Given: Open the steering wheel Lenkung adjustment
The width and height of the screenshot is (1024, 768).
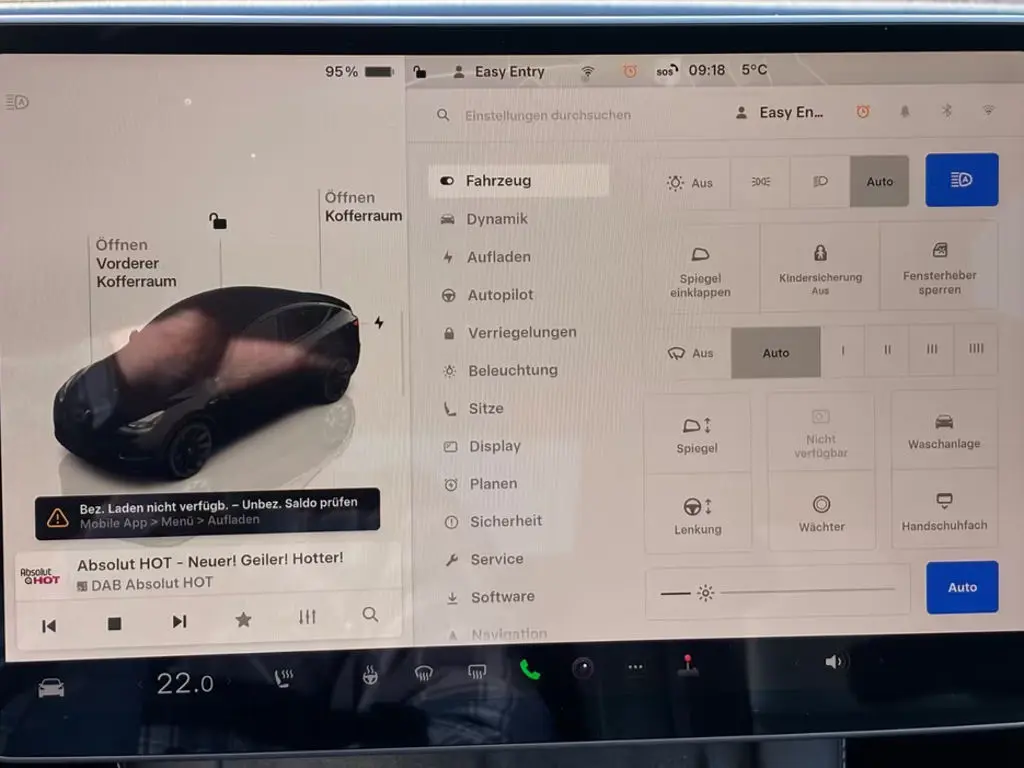Looking at the screenshot, I should pyautogui.click(x=697, y=515).
